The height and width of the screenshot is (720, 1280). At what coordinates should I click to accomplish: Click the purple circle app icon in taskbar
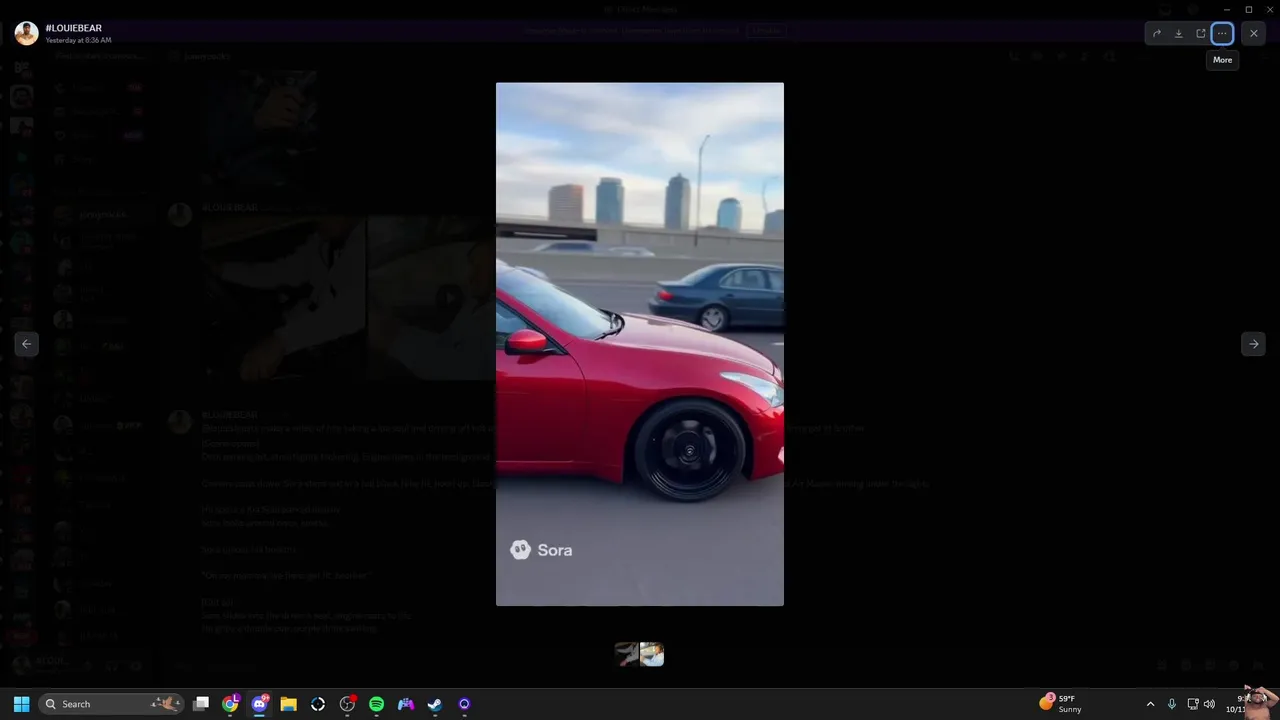click(464, 704)
